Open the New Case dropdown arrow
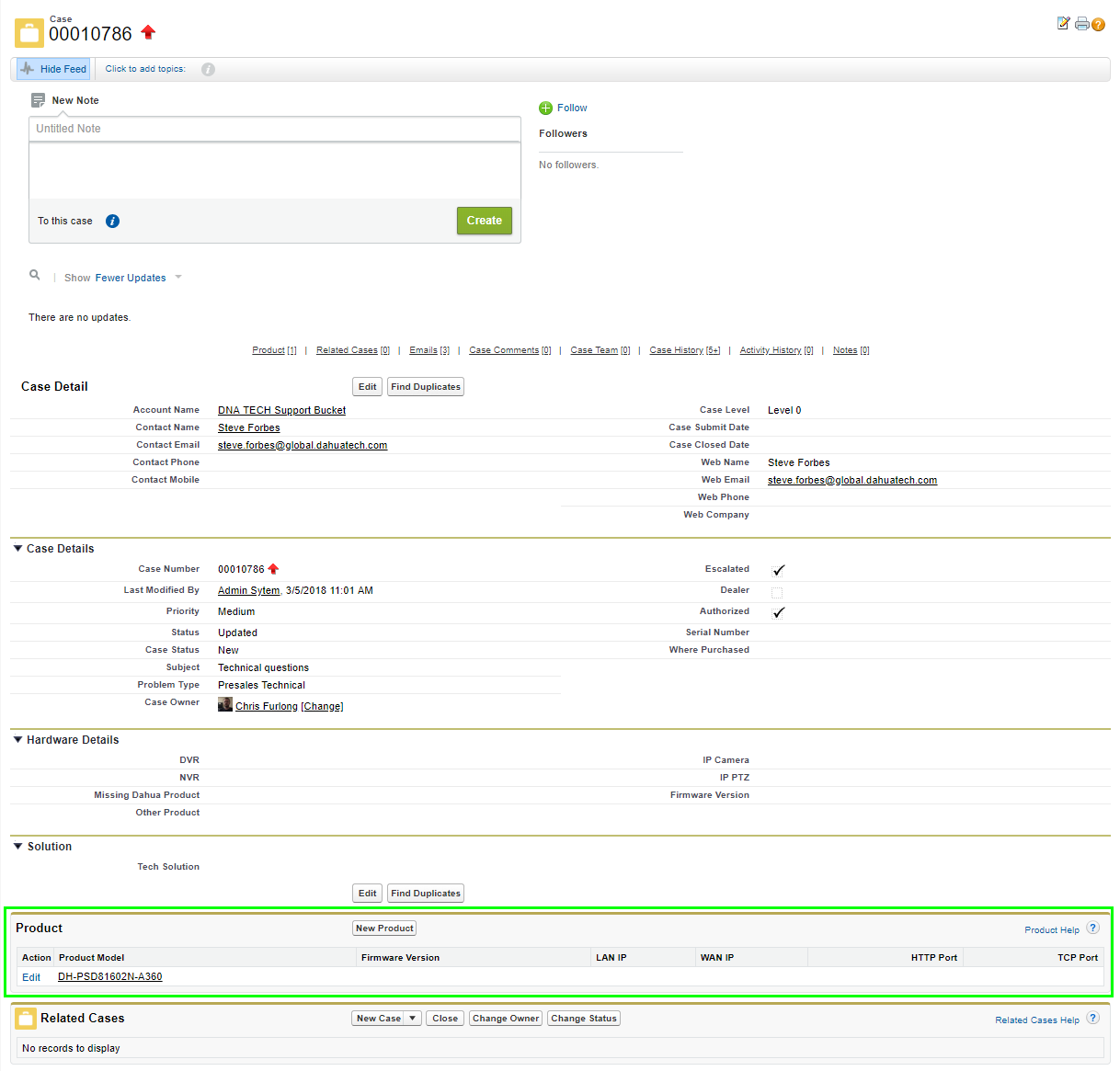 (x=413, y=1019)
